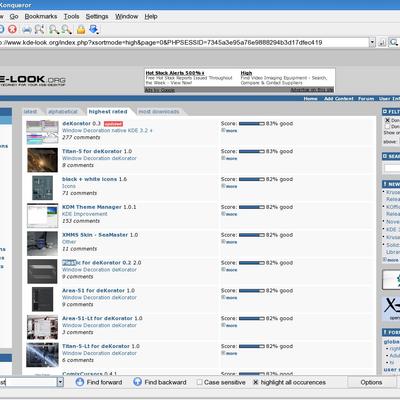400x400 pixels.
Task: Click the KDE-LOOK.ORG site logo
Action: (33, 81)
